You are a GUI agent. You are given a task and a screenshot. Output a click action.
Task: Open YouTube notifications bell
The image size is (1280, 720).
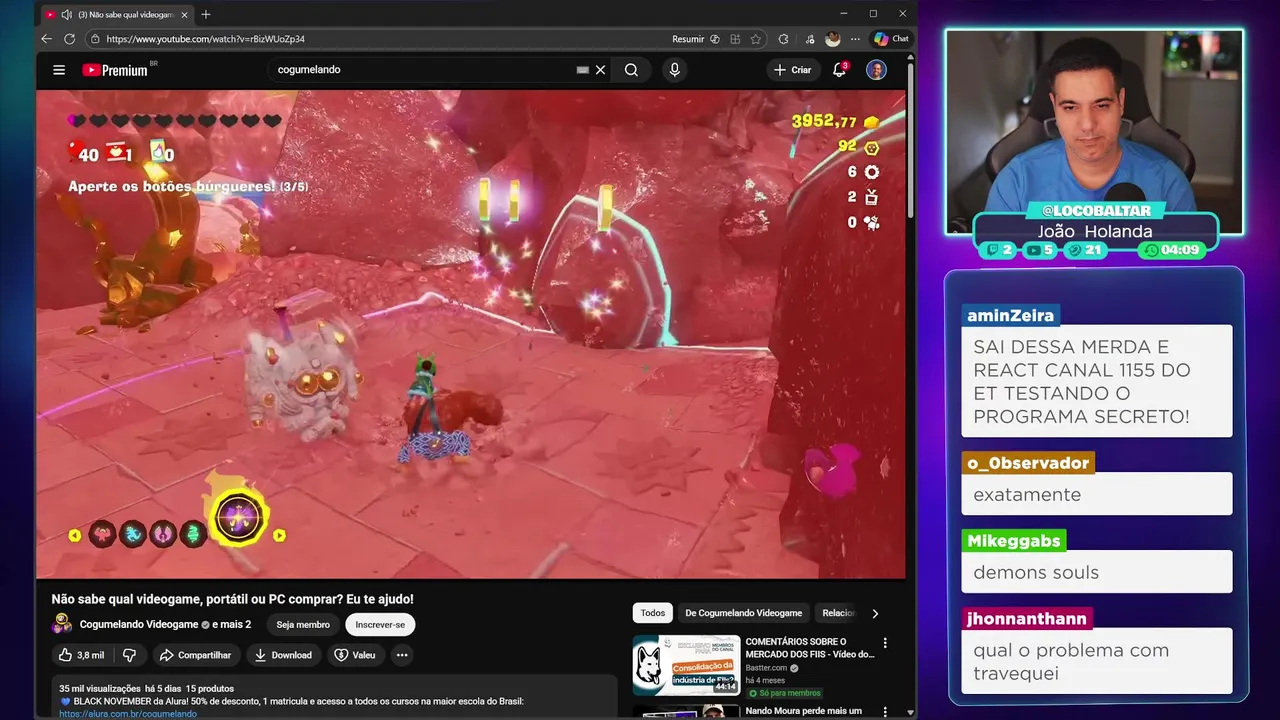[x=840, y=70]
